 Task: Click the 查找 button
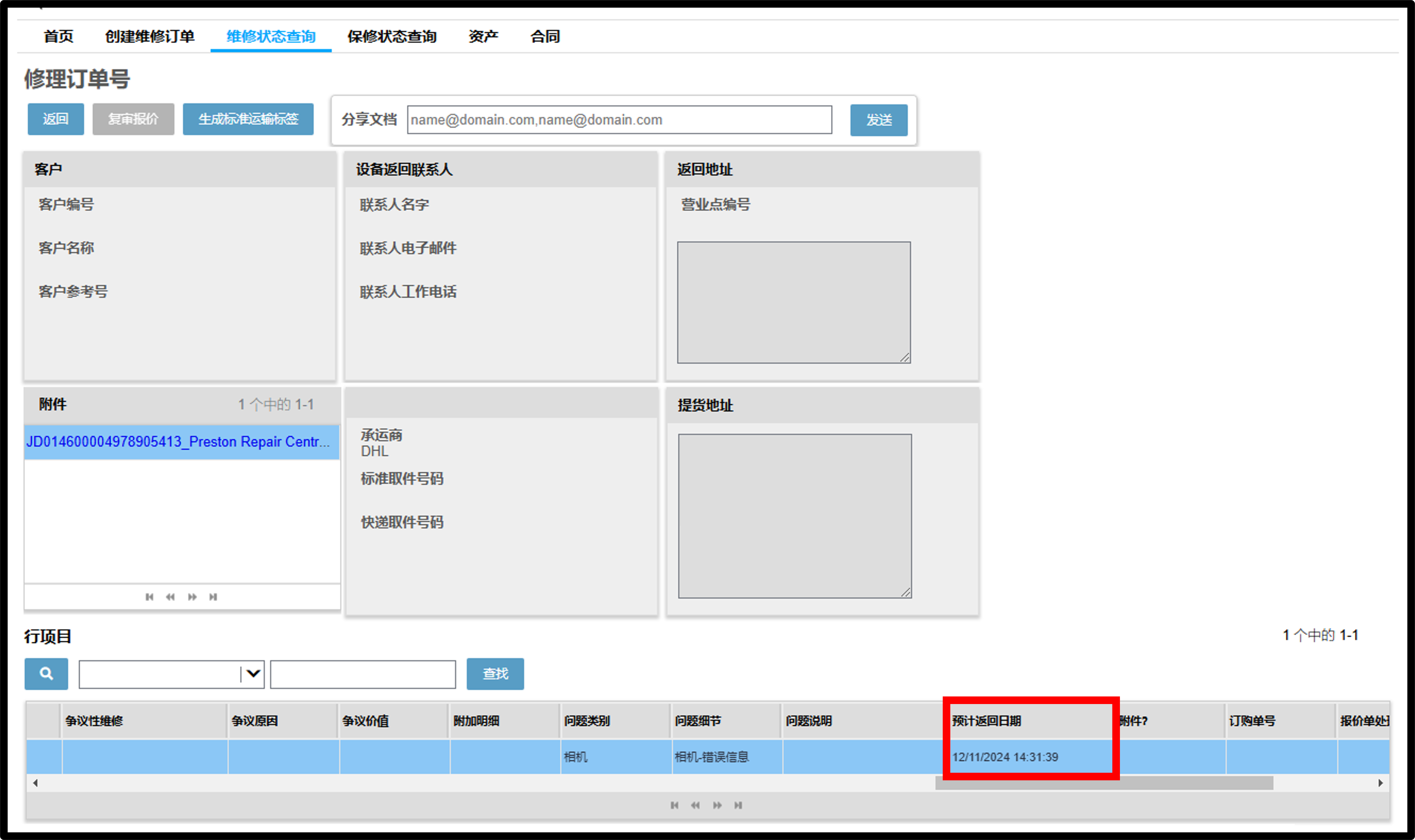click(x=495, y=674)
